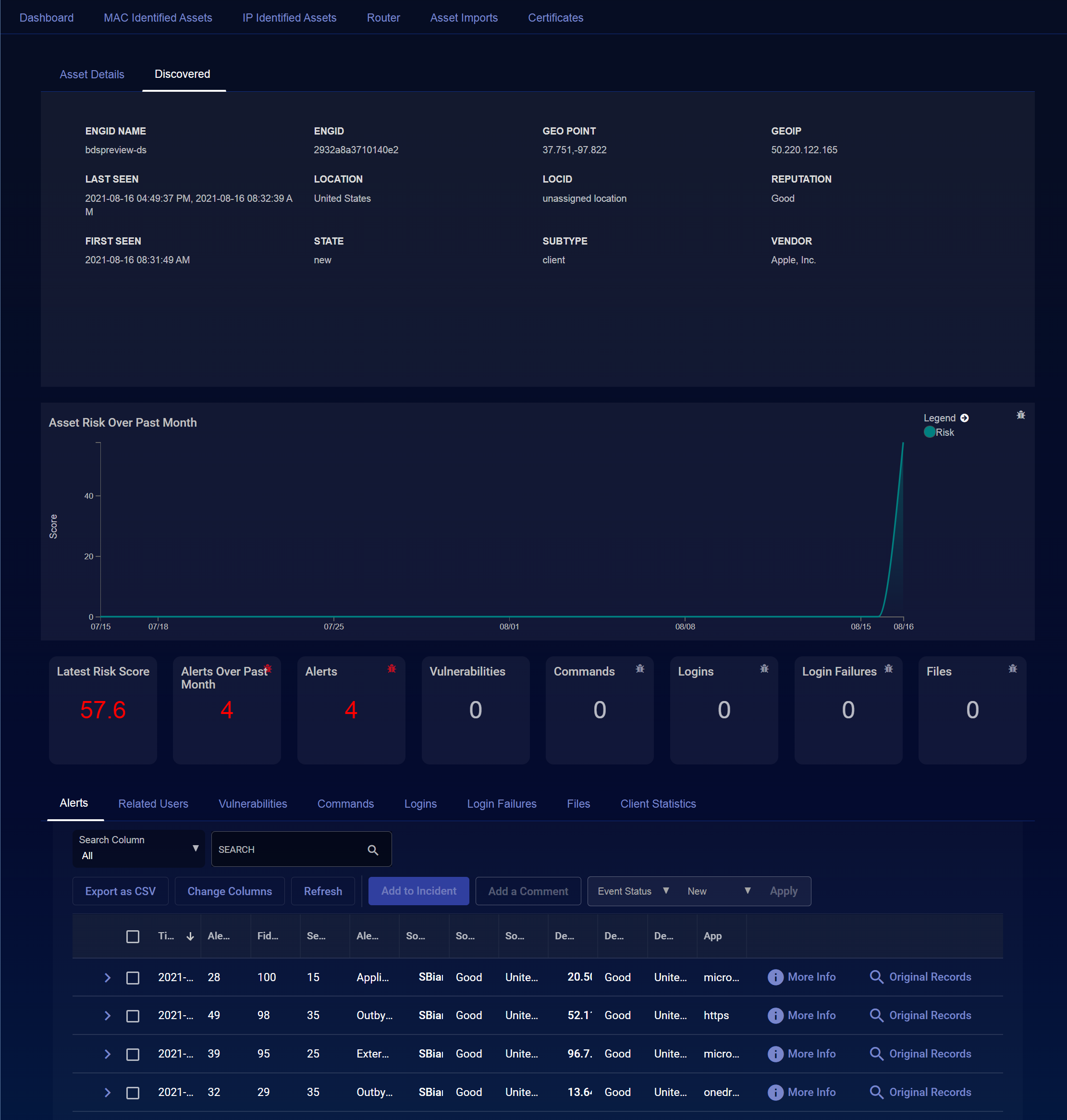Check the box for the alert with score 49
1067x1120 pixels.
(133, 1016)
